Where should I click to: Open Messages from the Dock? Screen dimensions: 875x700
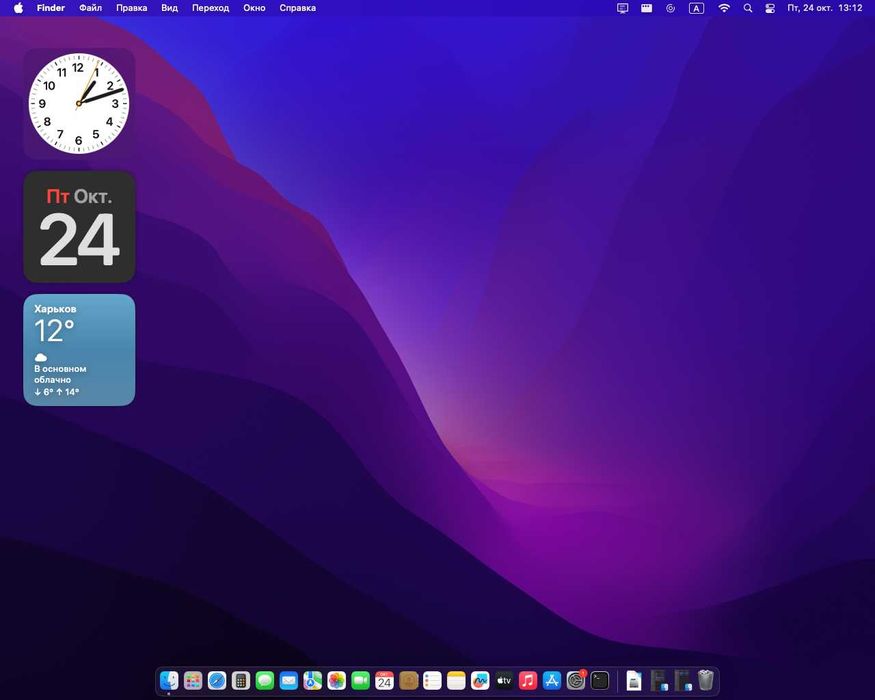tap(265, 680)
